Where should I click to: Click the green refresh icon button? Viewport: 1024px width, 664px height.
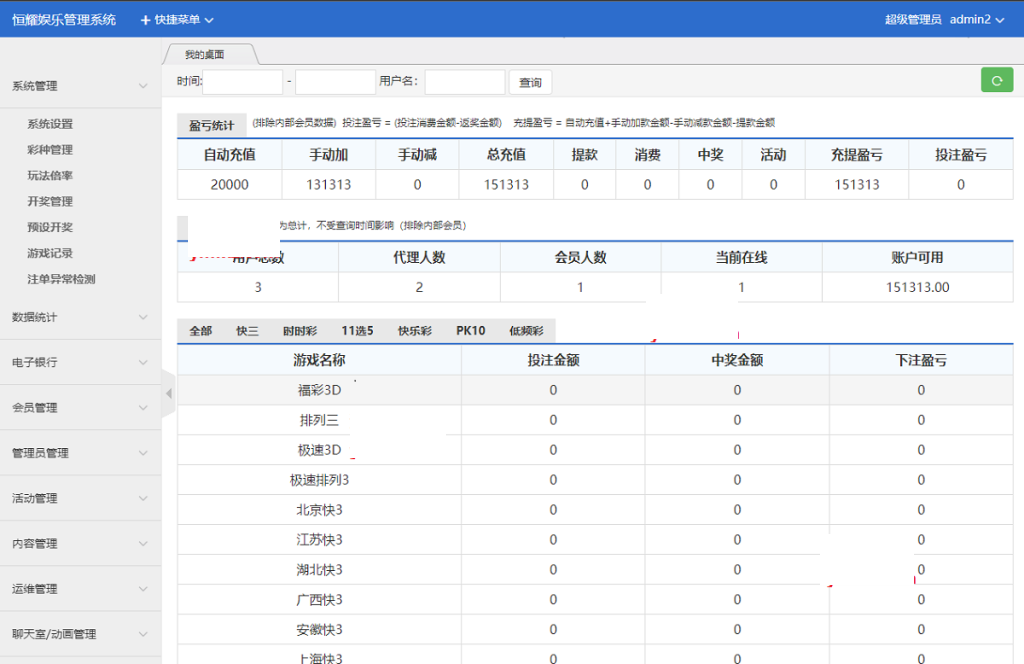click(x=996, y=81)
